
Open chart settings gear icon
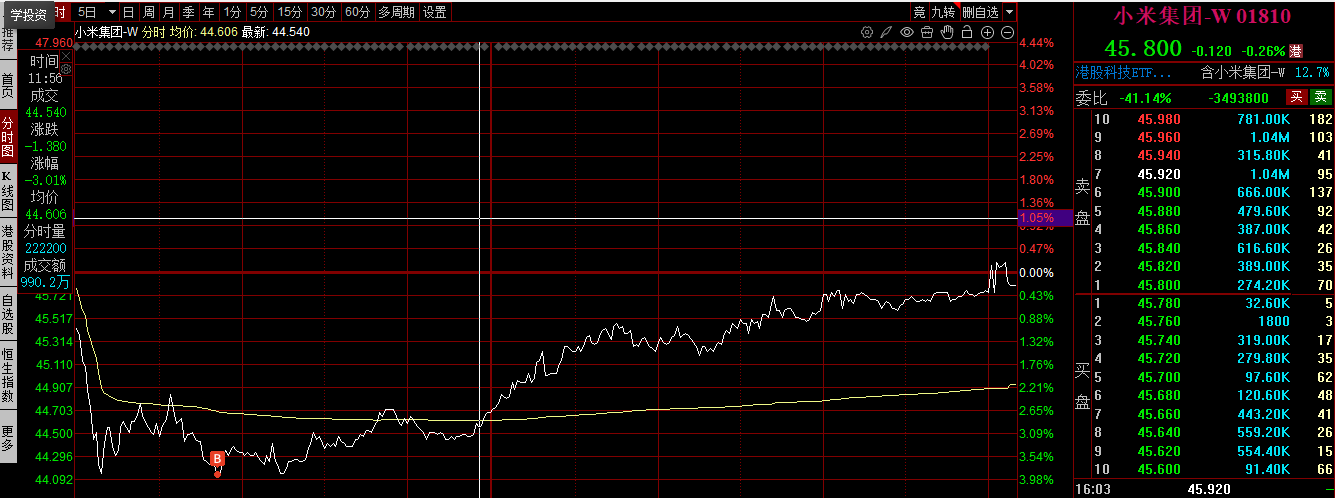pyautogui.click(x=867, y=32)
